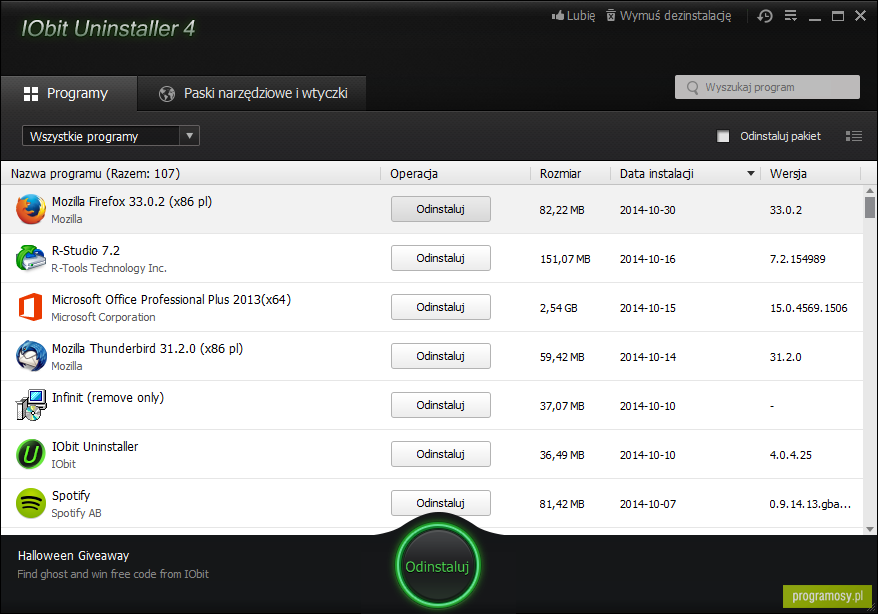Image resolution: width=878 pixels, height=614 pixels.
Task: Click version 15.0.4569.1506 cell
Action: 809,308
